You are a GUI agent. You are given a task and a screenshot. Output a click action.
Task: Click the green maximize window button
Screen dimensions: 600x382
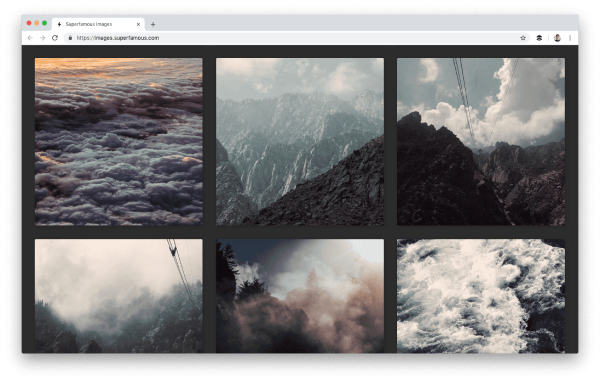tap(44, 23)
